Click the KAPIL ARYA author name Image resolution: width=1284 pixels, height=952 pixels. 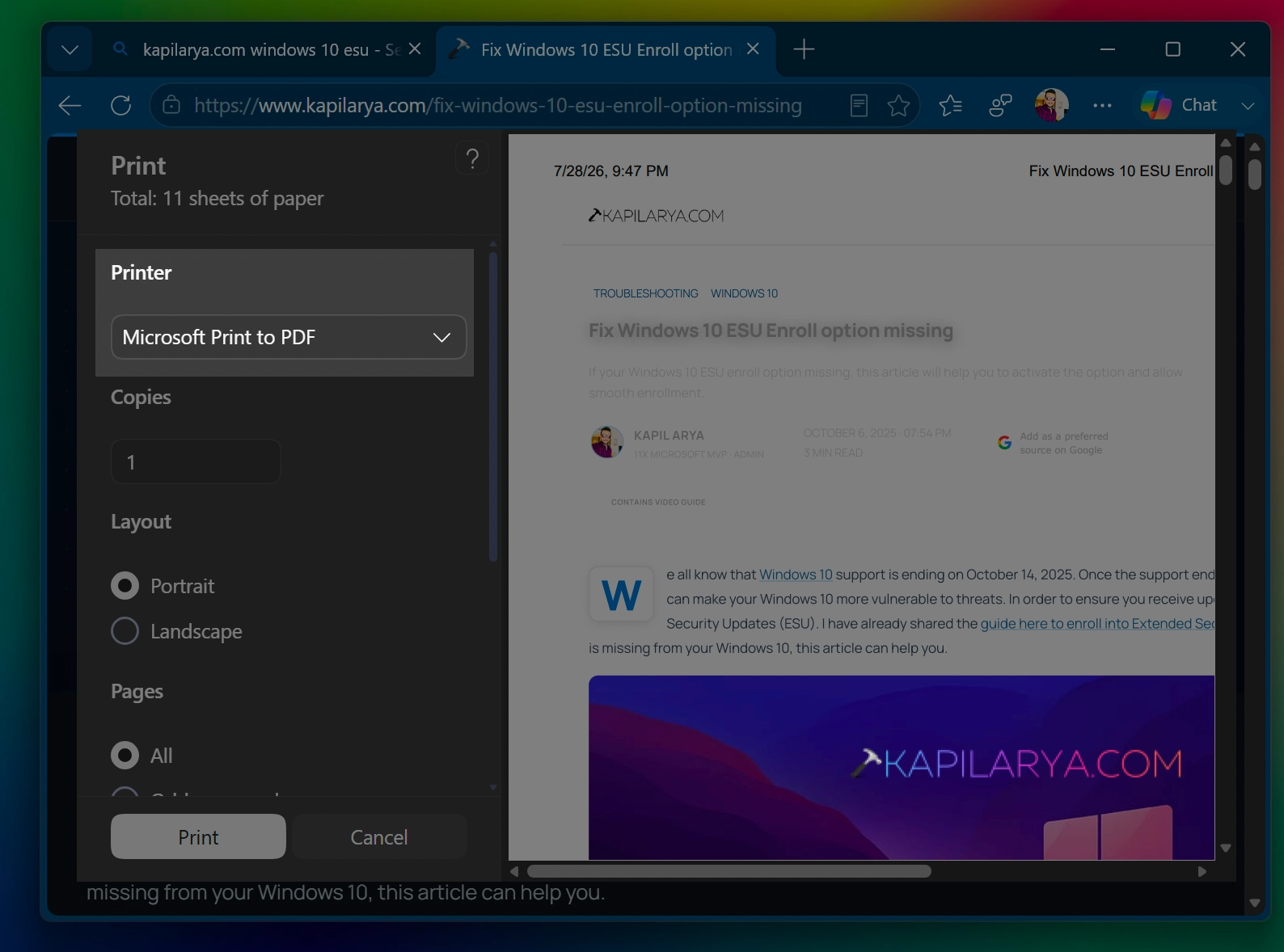[669, 436]
